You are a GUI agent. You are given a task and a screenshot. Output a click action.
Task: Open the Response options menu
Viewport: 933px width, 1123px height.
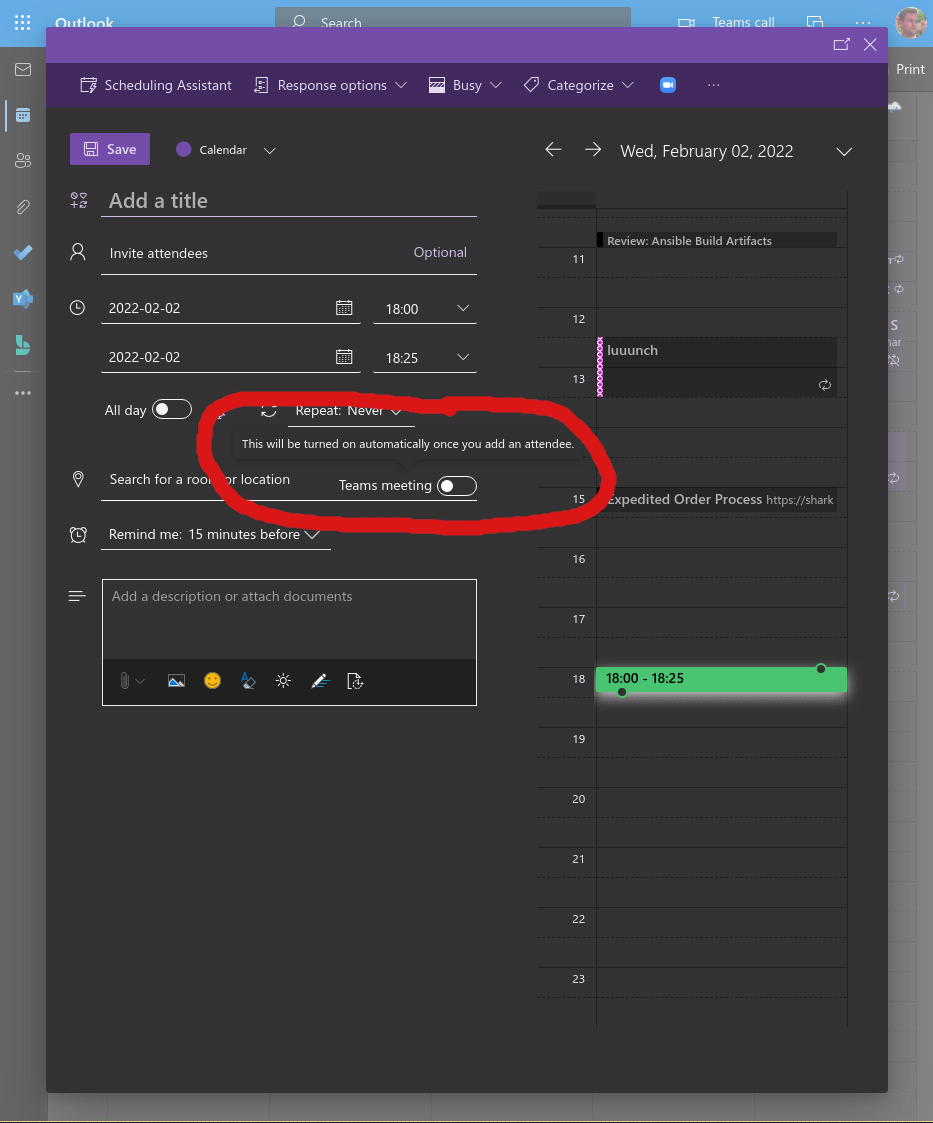coord(331,85)
